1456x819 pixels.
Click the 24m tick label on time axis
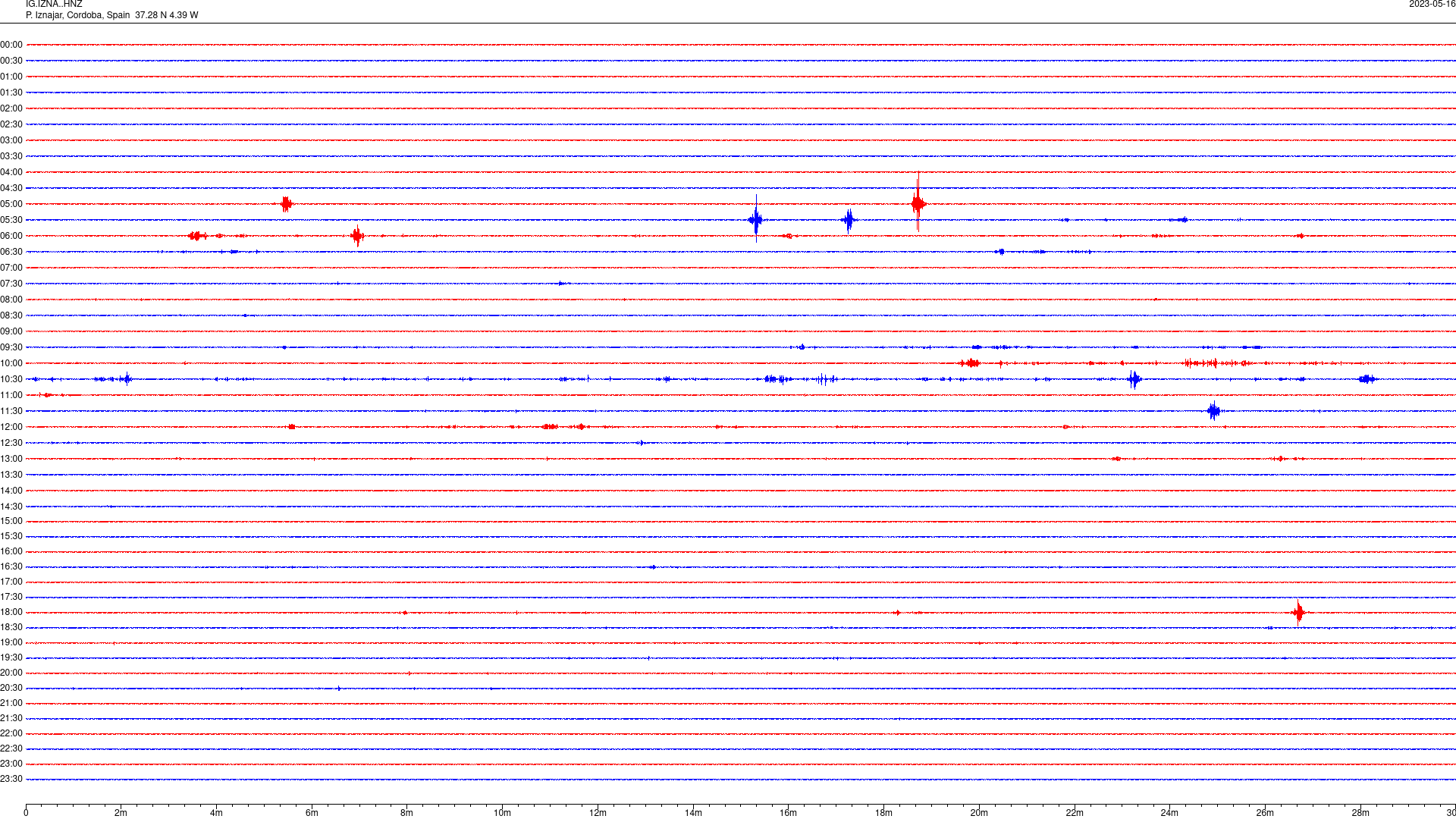coord(1169,813)
